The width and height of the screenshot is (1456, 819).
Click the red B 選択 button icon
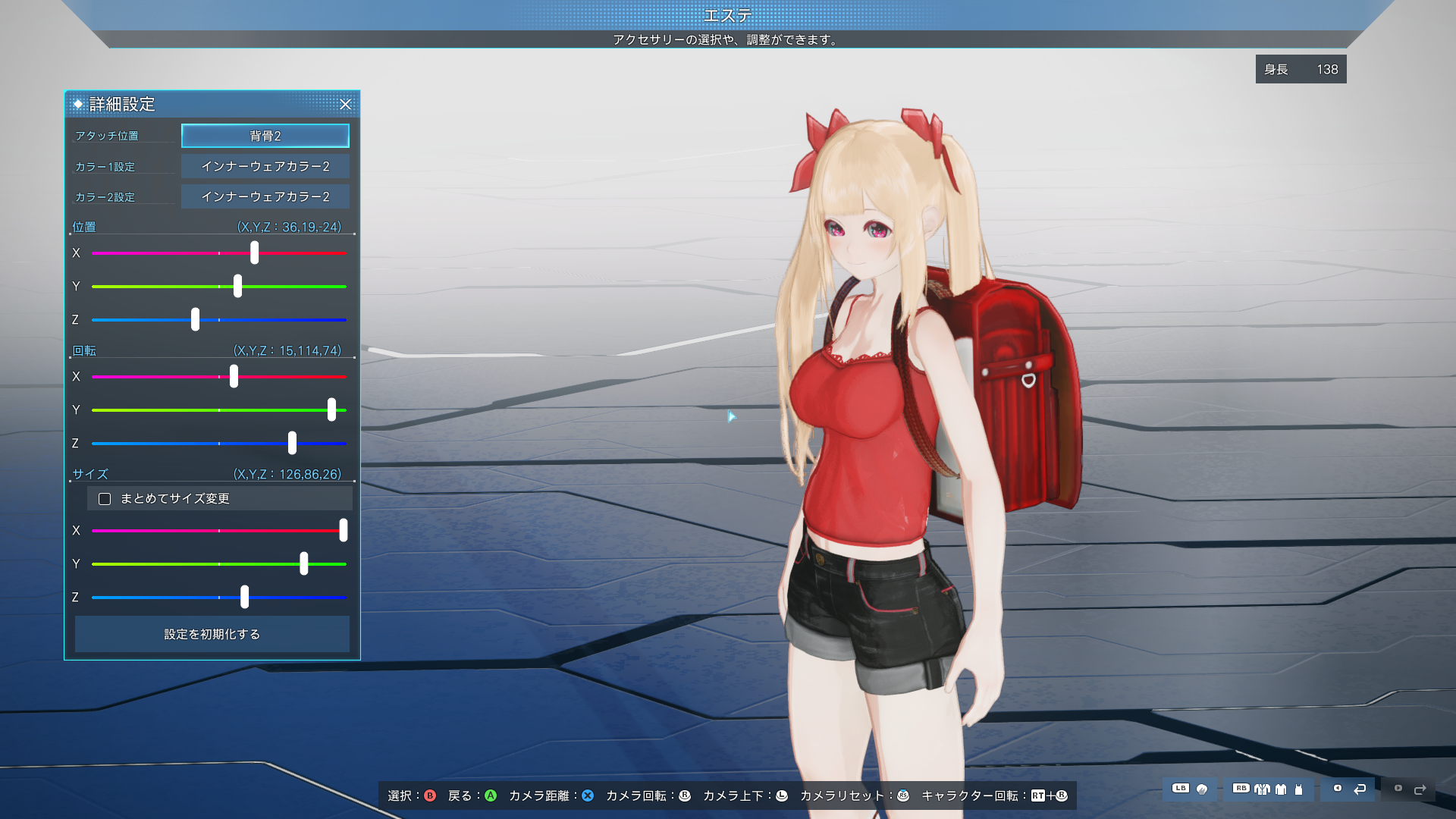pyautogui.click(x=430, y=795)
